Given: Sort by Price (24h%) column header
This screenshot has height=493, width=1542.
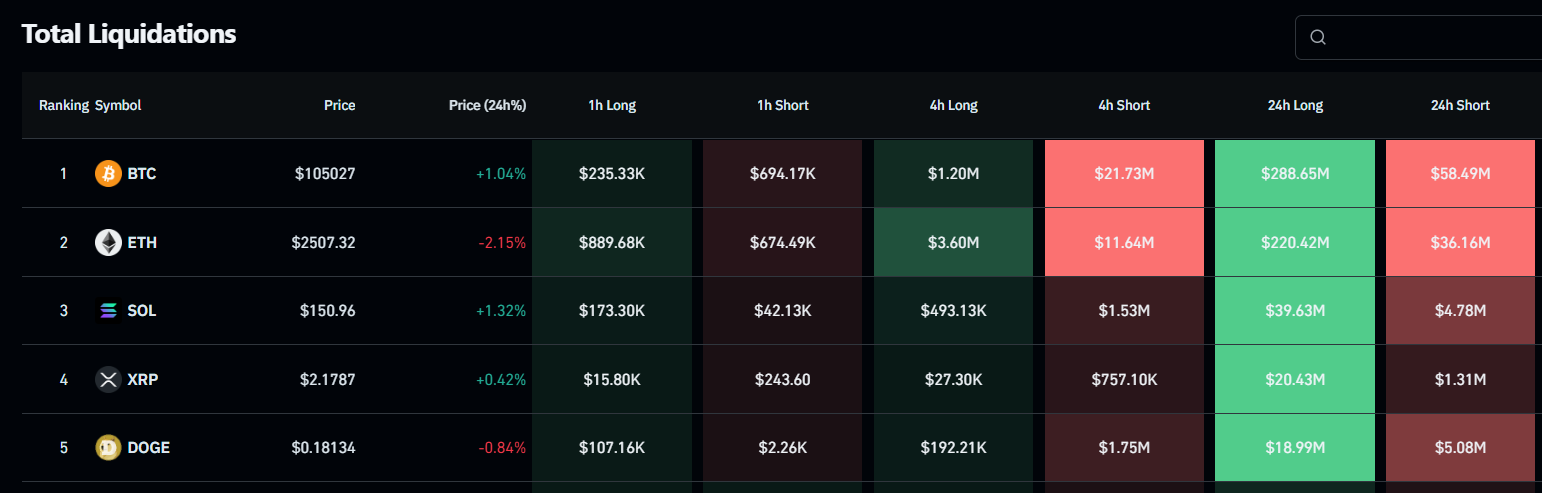Looking at the screenshot, I should tap(487, 105).
